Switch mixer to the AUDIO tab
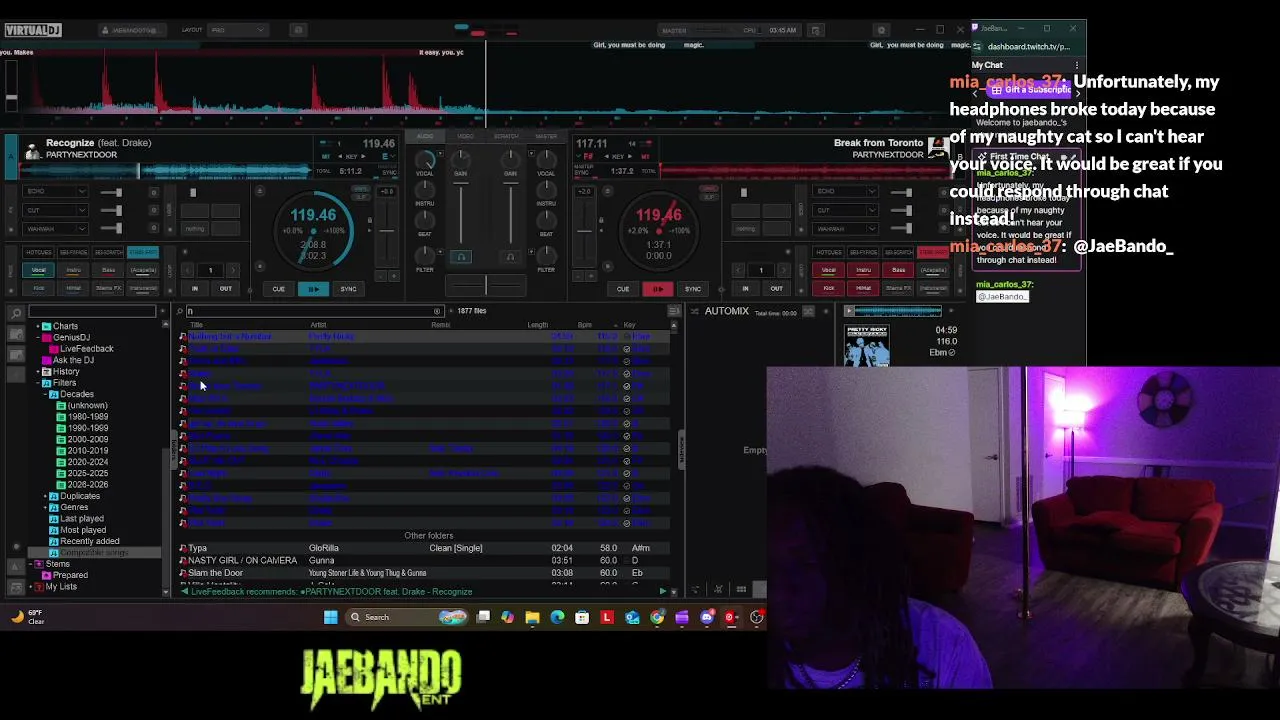This screenshot has height=720, width=1280. tap(425, 136)
